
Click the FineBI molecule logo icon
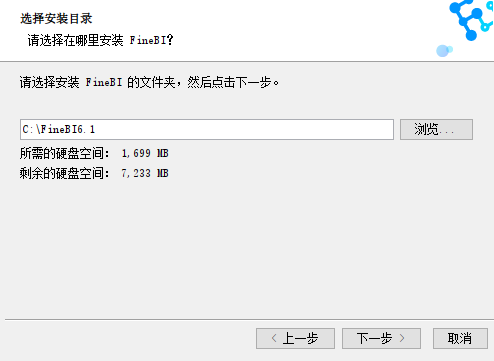click(472, 19)
